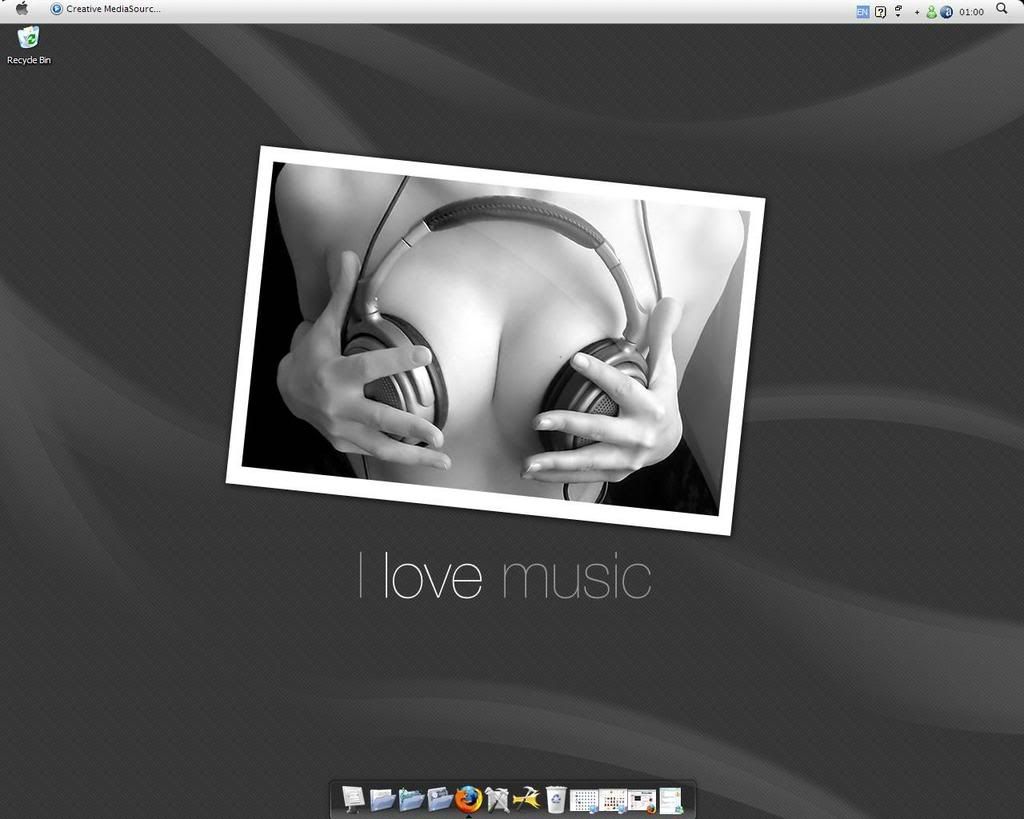Open the document icon at dock's right end
Viewport: 1024px width, 819px height.
coord(671,800)
